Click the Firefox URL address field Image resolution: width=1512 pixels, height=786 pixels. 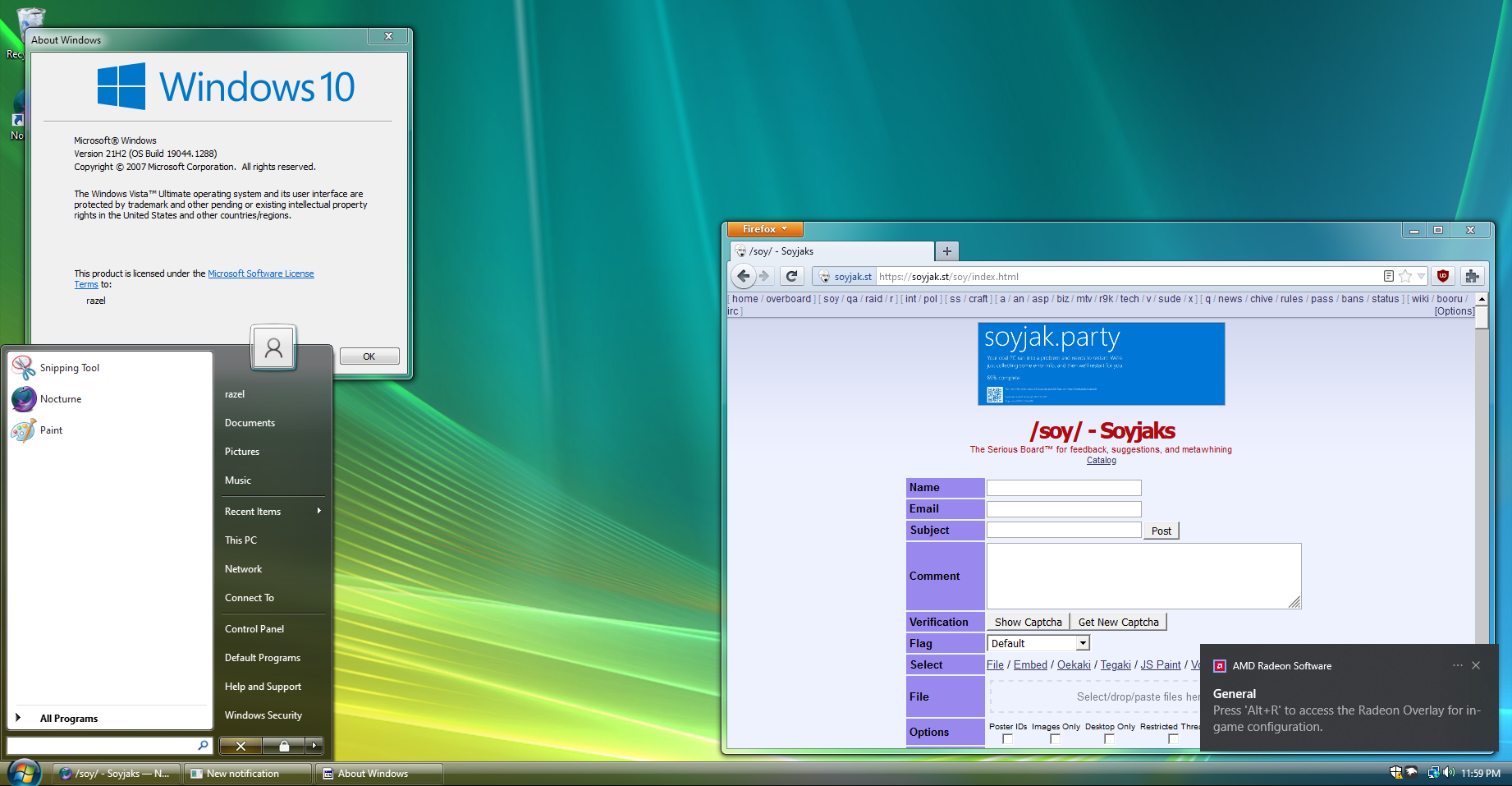tap(1129, 277)
